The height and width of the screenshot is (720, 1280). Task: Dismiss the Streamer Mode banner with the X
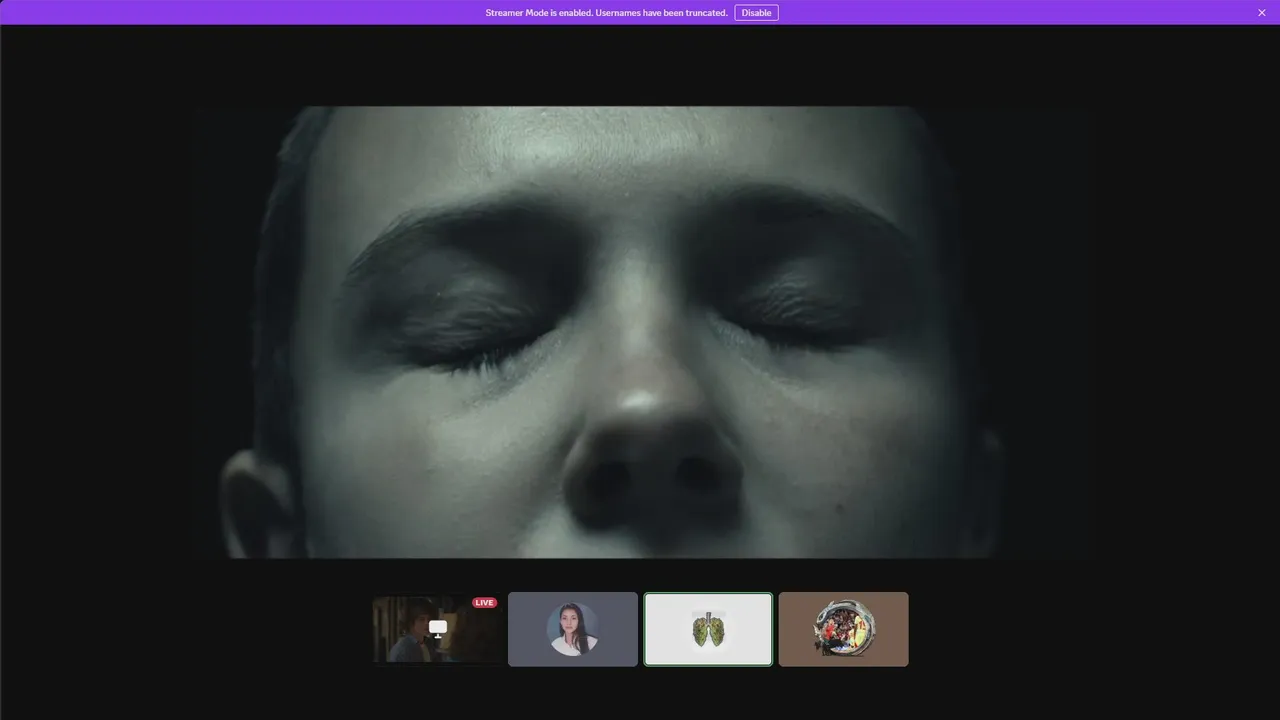click(1262, 13)
